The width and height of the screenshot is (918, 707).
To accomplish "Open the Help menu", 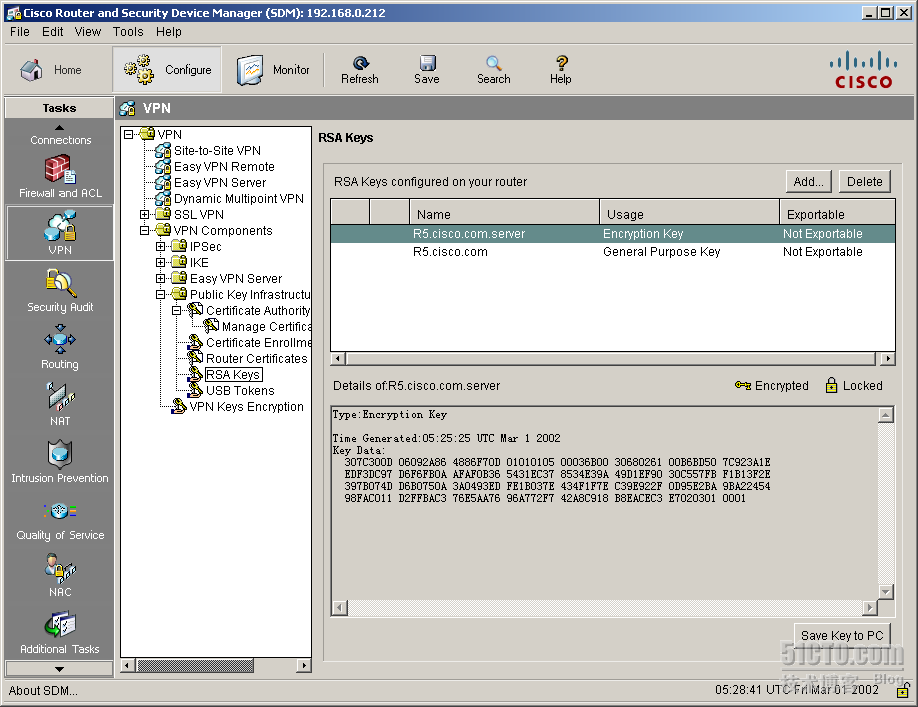I will (x=169, y=32).
